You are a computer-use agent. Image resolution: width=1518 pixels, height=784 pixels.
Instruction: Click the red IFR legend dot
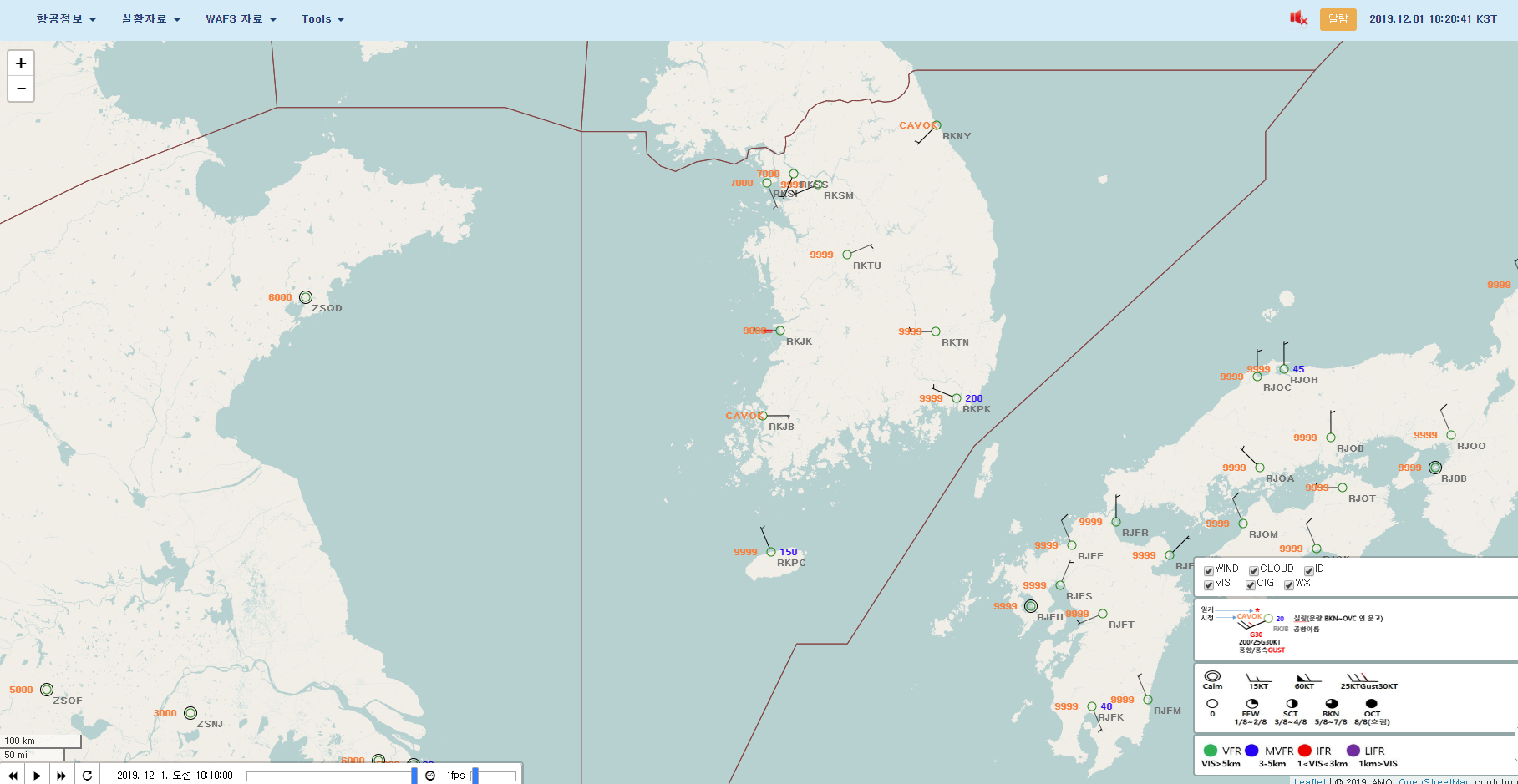tap(1305, 751)
